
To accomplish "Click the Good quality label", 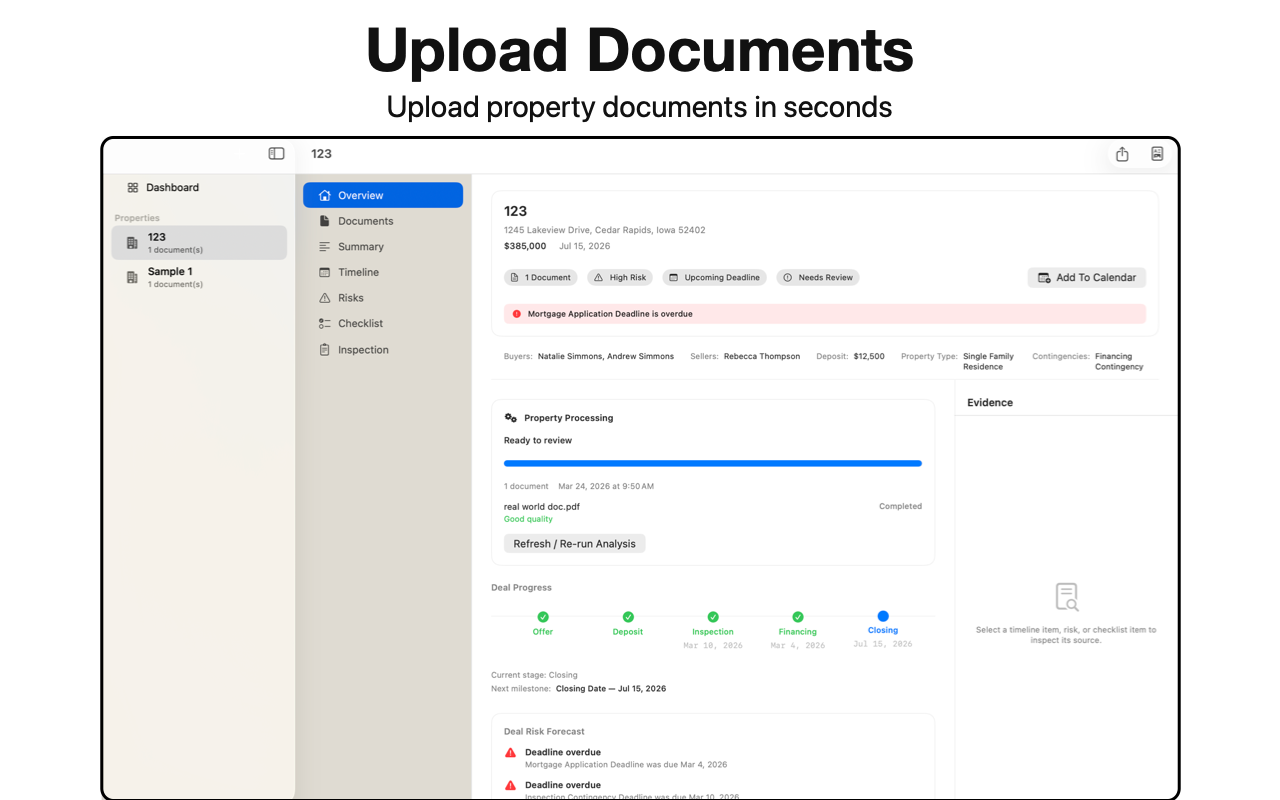I will click(528, 519).
